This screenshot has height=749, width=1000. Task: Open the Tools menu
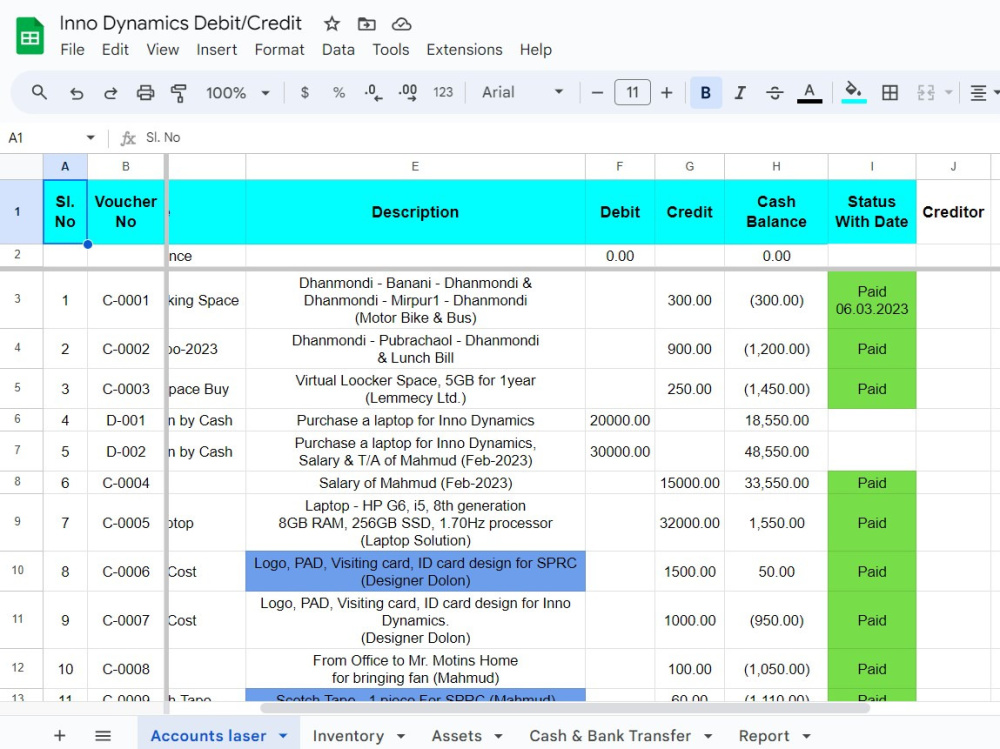coord(390,50)
